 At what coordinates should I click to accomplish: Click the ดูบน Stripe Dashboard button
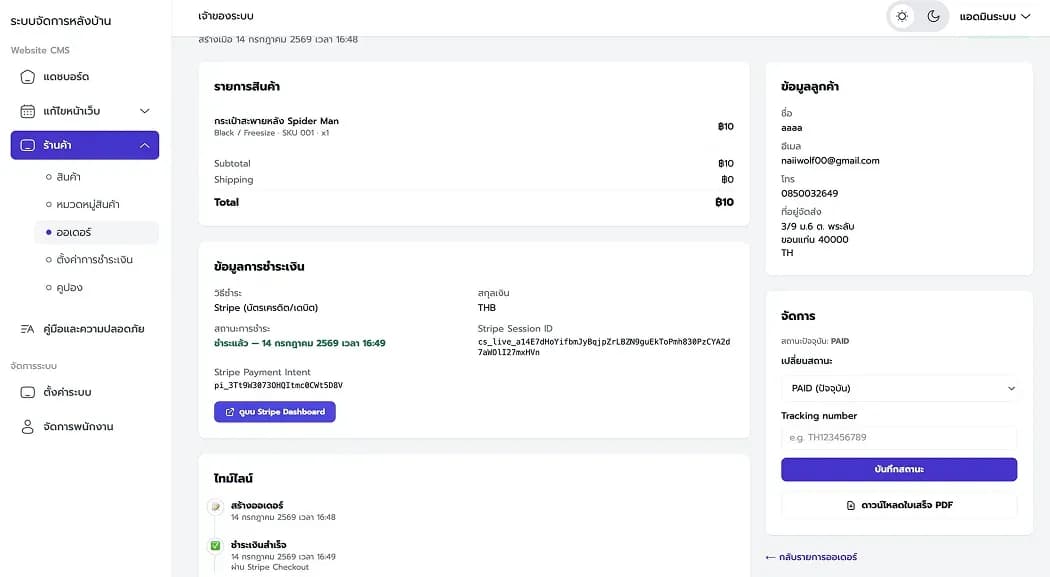click(x=275, y=412)
